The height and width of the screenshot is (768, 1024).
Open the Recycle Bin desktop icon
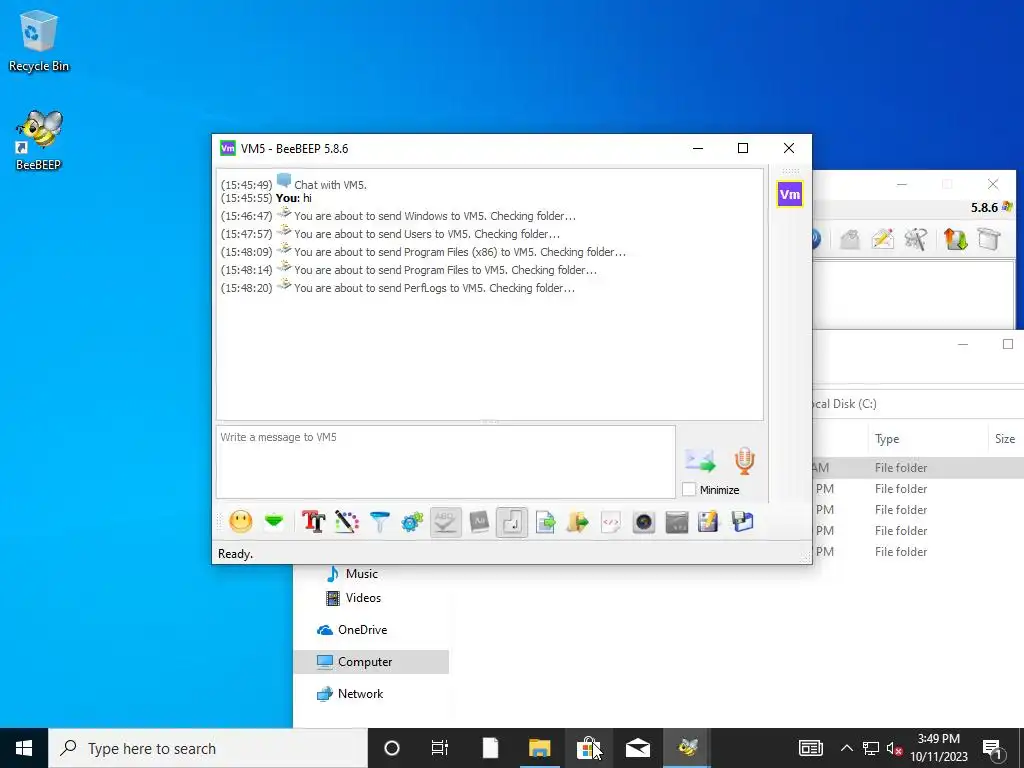(x=39, y=40)
